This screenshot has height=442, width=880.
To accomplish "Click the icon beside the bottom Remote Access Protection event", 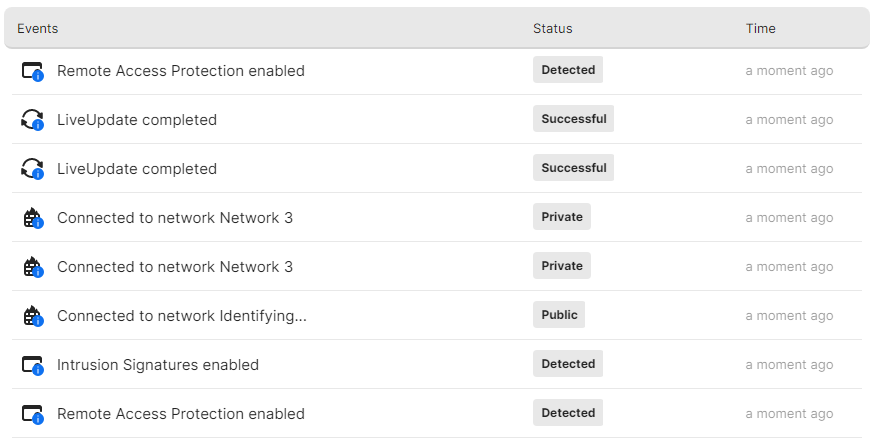I will pyautogui.click(x=33, y=414).
